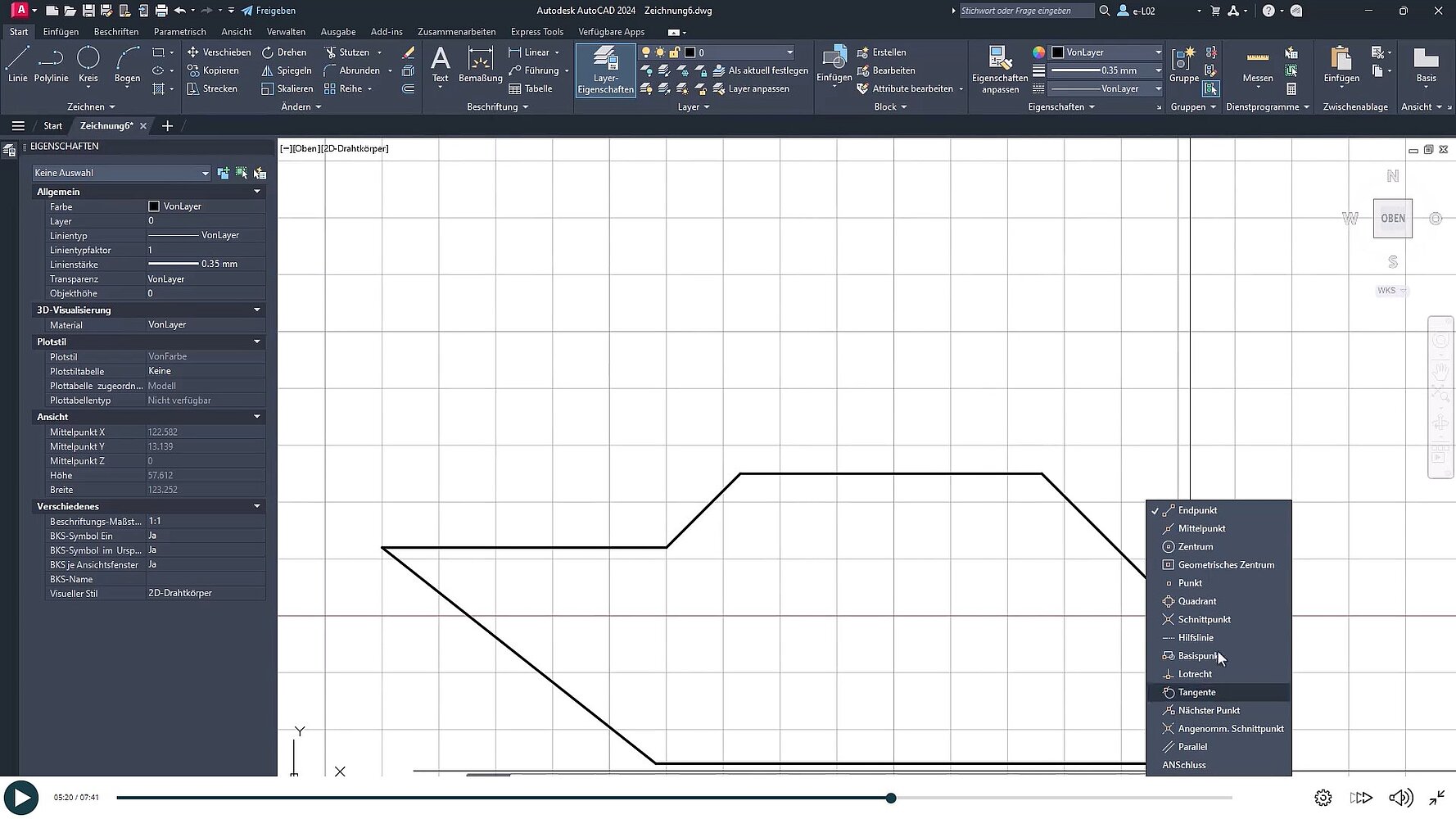
Task: Open the Keine Auswahl selection dropdown
Action: [121, 173]
